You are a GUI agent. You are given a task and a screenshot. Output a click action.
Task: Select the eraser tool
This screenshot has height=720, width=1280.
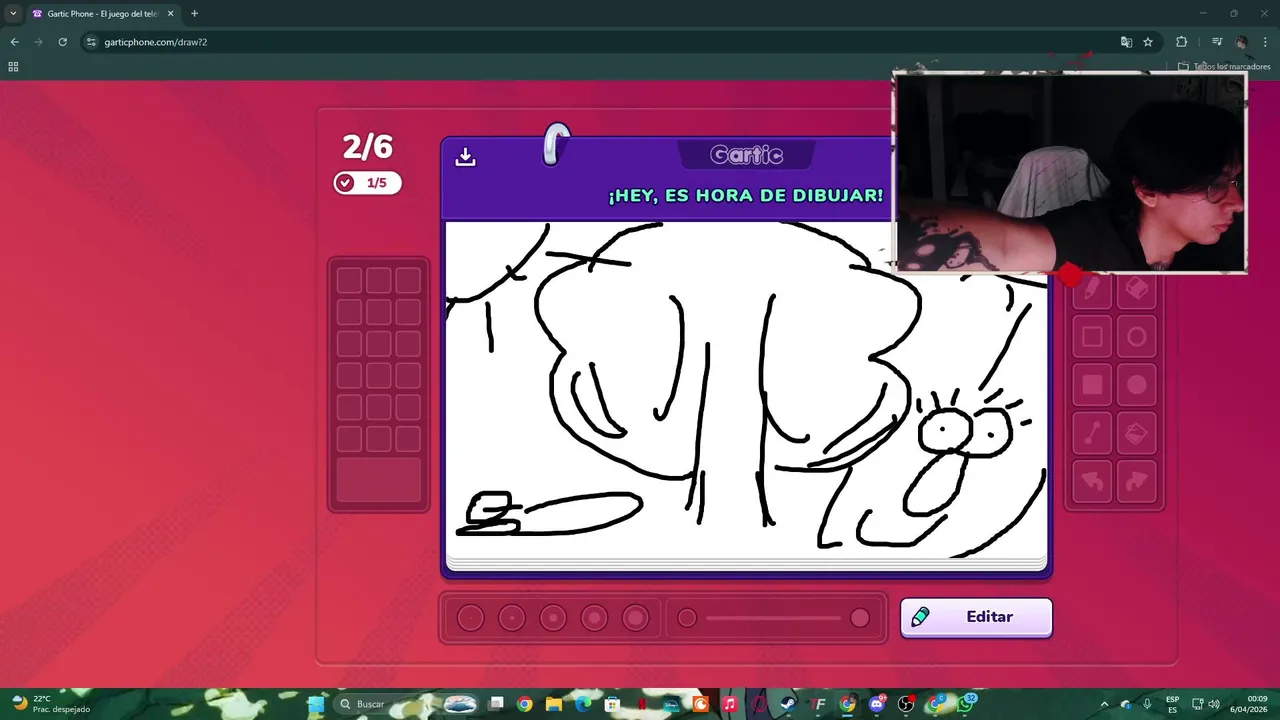1137,289
